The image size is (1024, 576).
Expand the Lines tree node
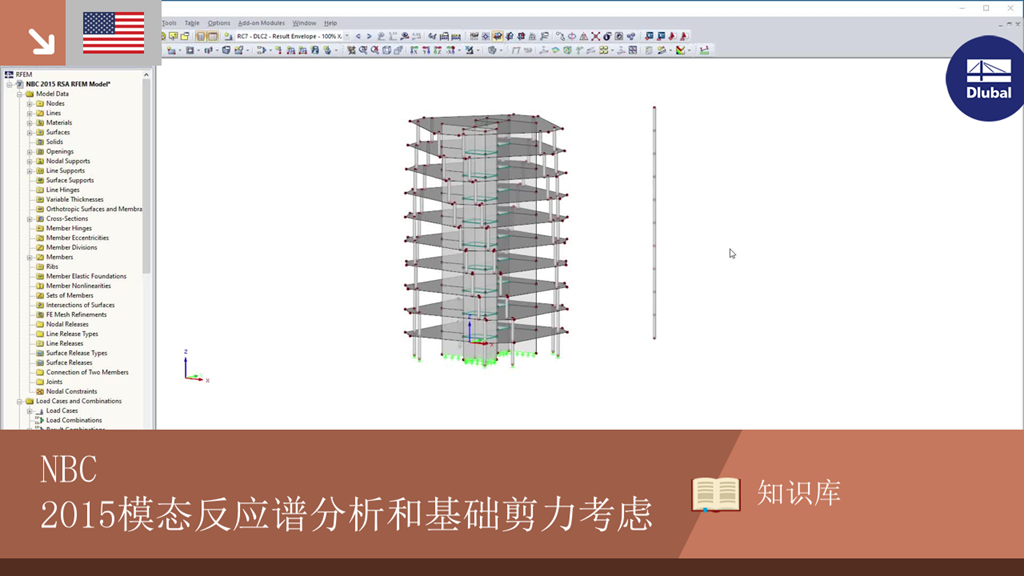[29, 113]
